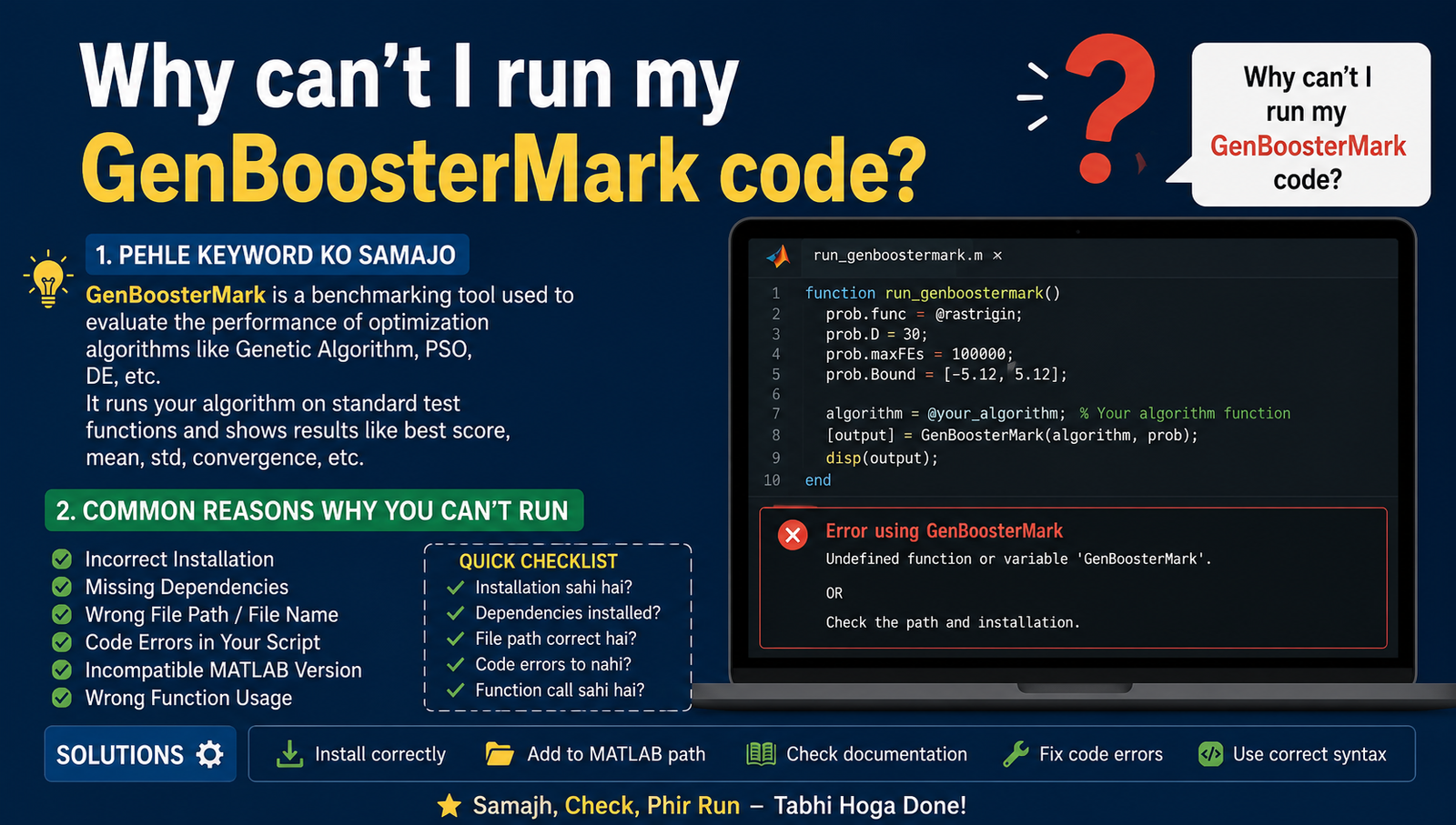Click the gear icon next to SOLUTIONS
1456x825 pixels.
click(x=210, y=754)
